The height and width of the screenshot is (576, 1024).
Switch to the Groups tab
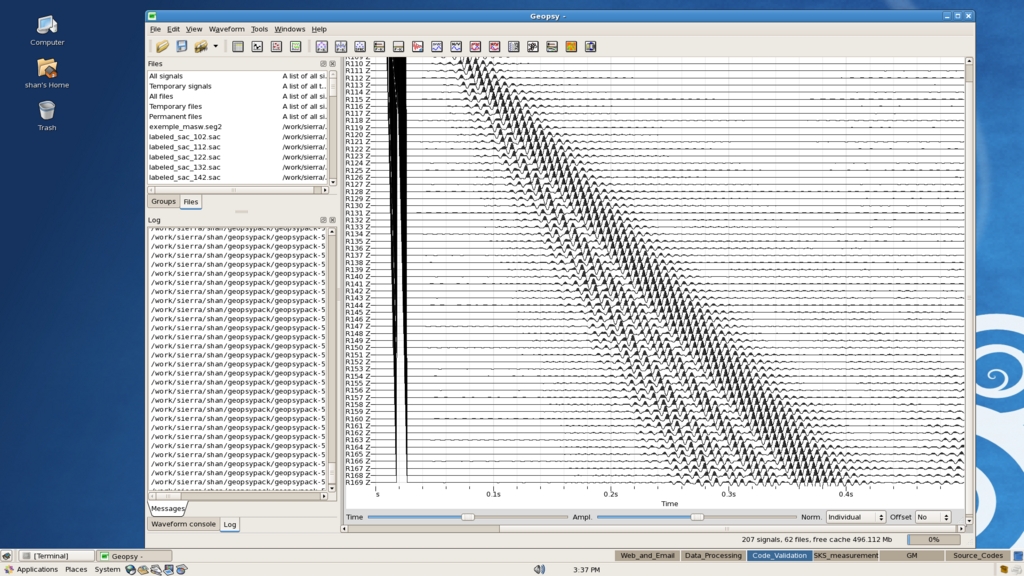163,201
